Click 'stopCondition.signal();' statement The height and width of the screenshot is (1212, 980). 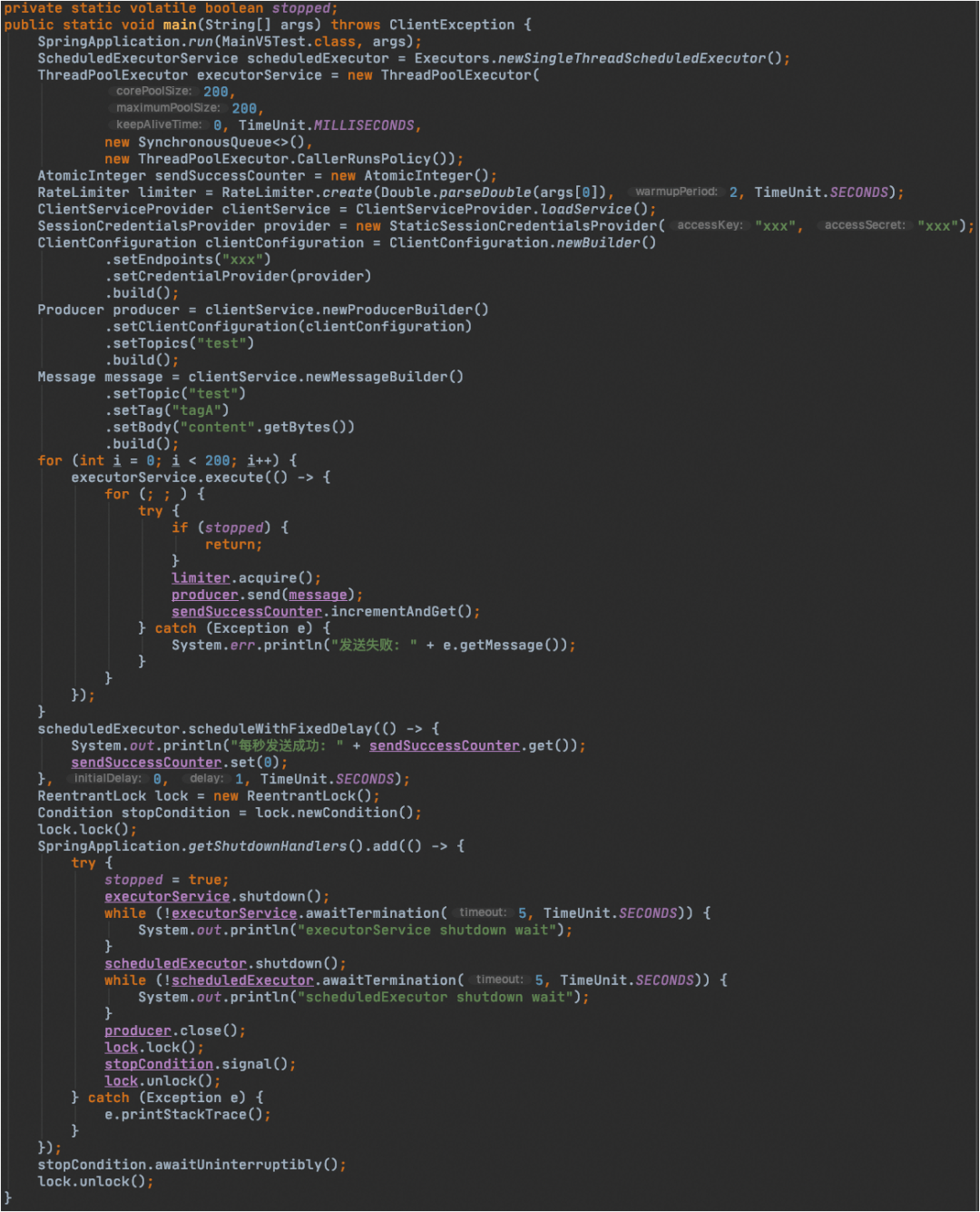tap(200, 1065)
